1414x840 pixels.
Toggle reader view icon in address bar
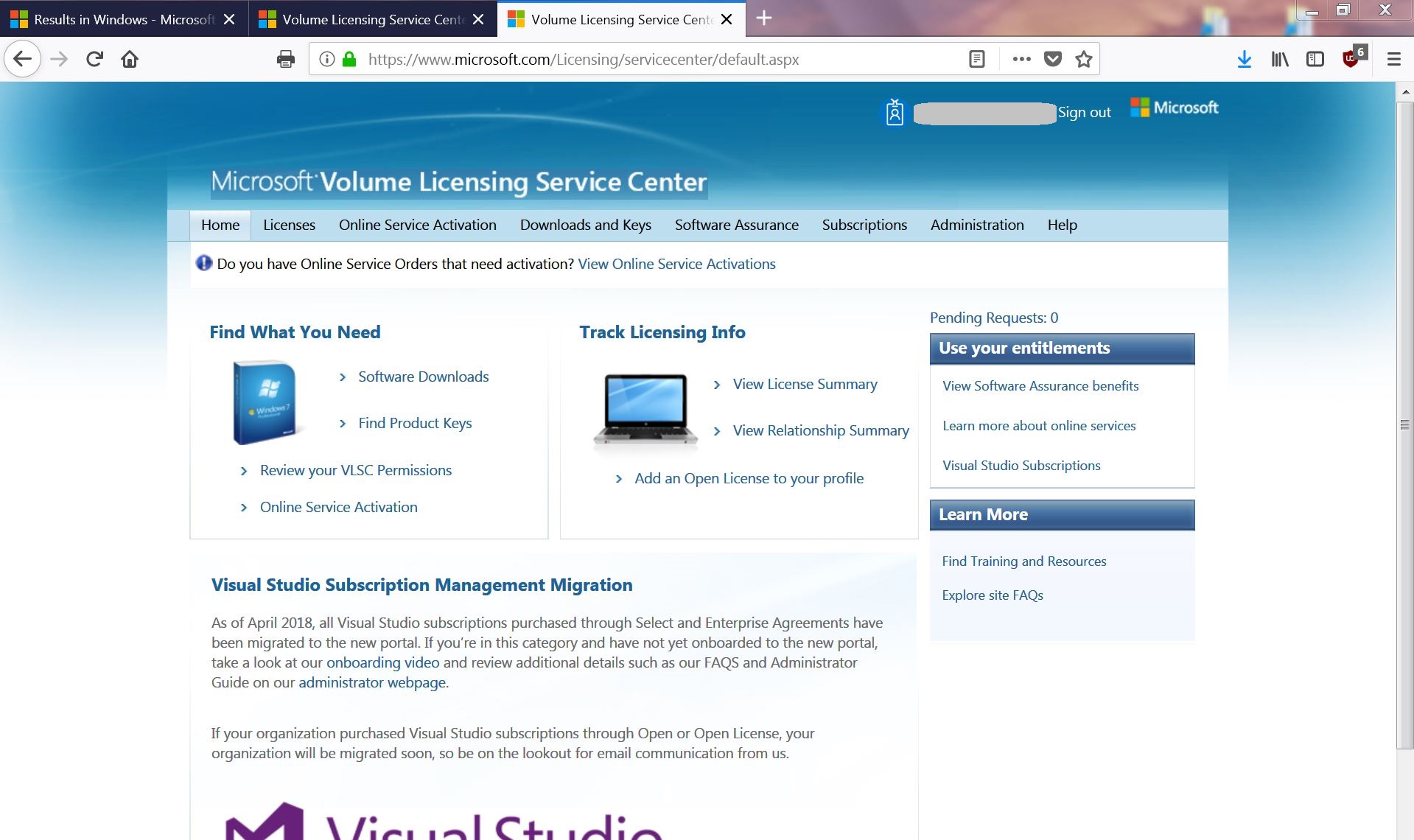click(x=977, y=59)
